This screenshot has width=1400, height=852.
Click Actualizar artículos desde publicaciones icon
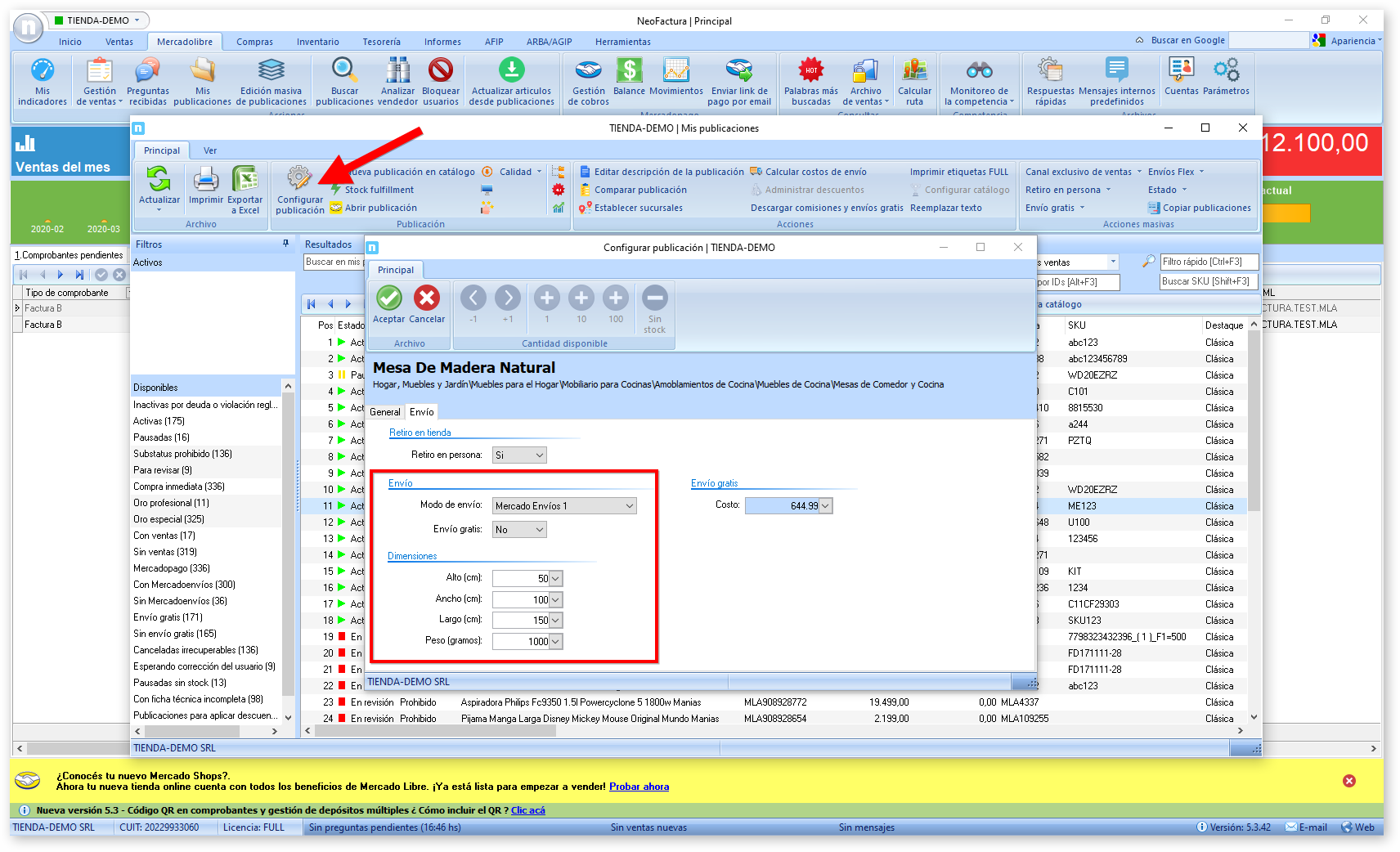(x=512, y=71)
